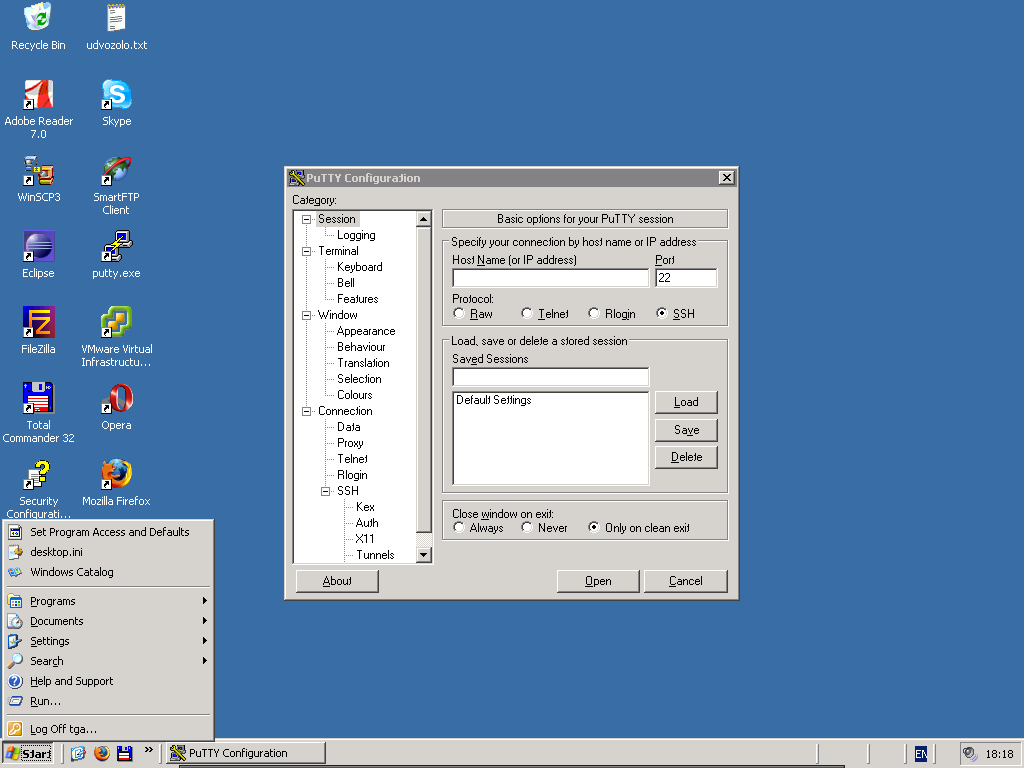The height and width of the screenshot is (768, 1024).
Task: Choose Log Off tga... in Start menu
Action: (x=108, y=729)
